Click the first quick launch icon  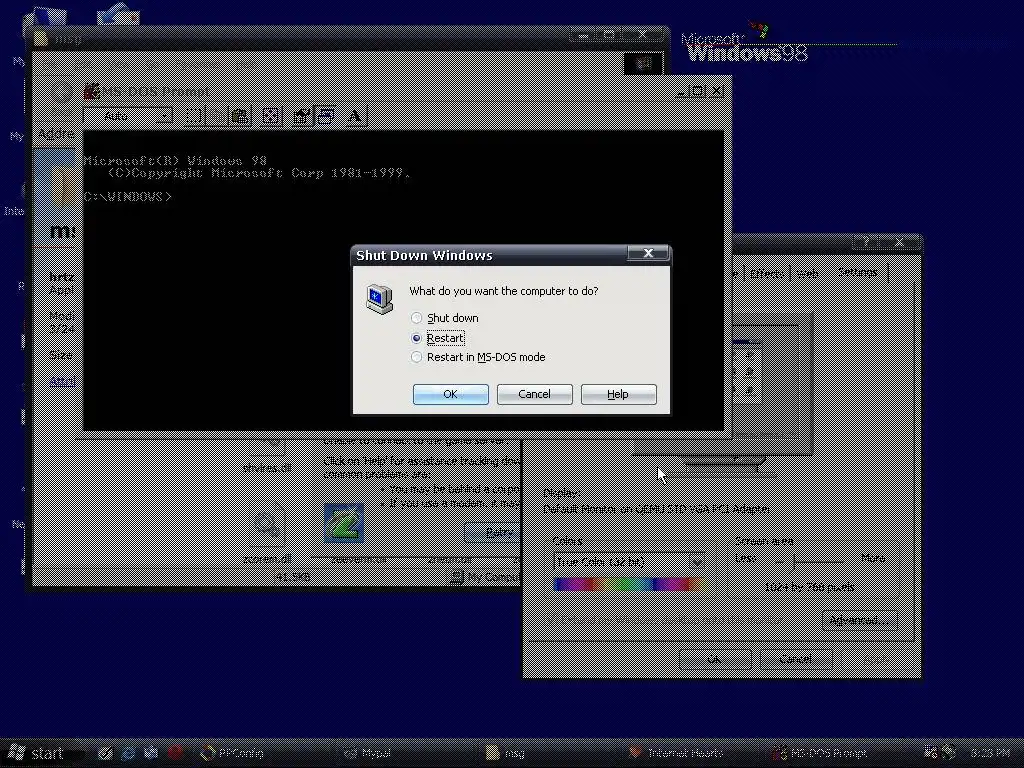105,753
